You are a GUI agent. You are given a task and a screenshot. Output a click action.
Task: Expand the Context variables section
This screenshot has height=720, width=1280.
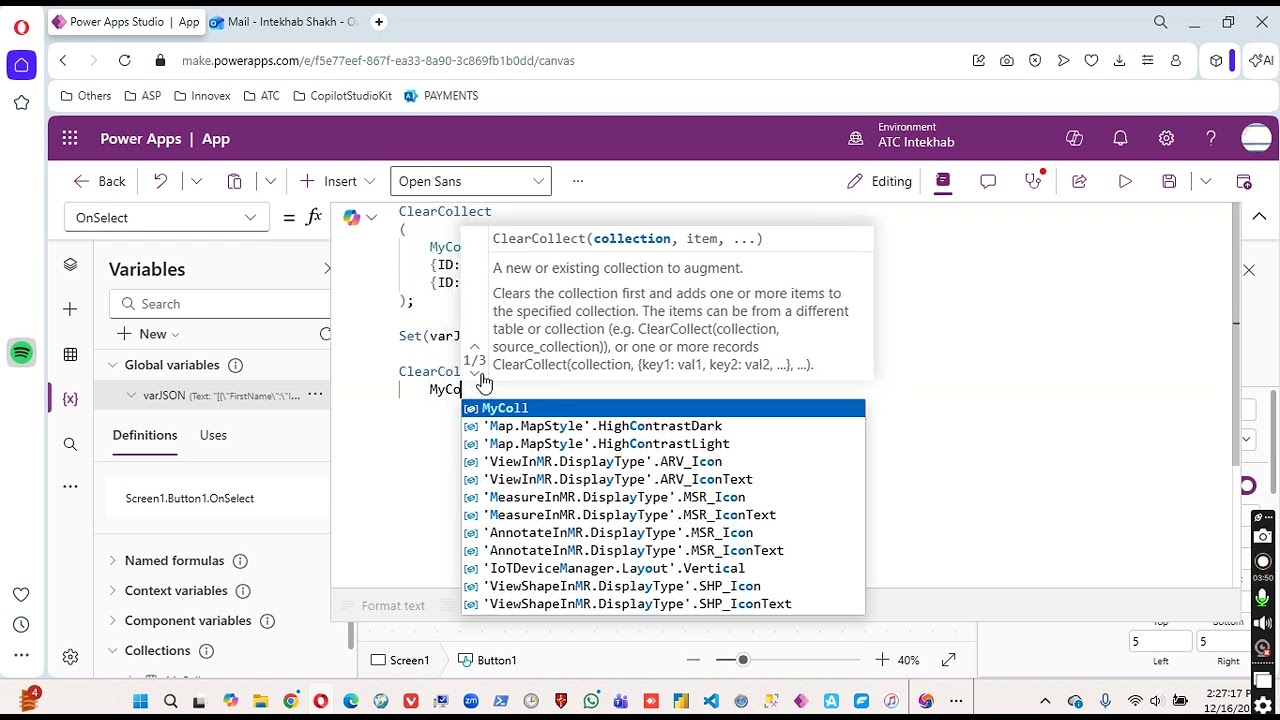point(113,591)
